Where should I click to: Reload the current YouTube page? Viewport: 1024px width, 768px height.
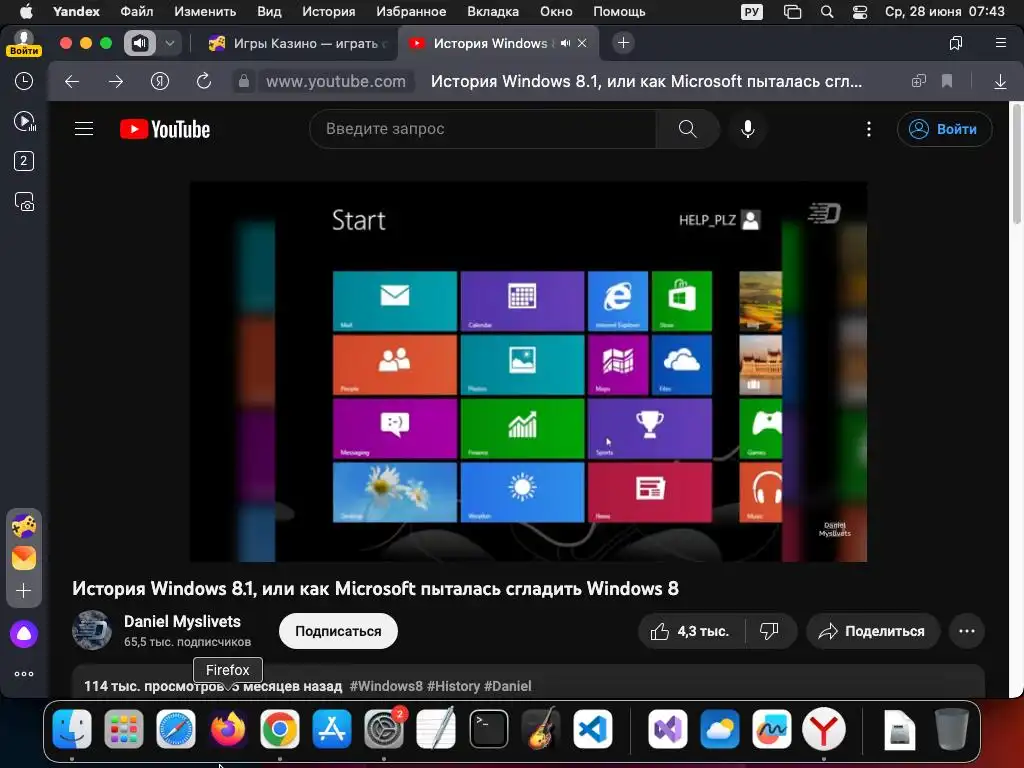(x=204, y=81)
